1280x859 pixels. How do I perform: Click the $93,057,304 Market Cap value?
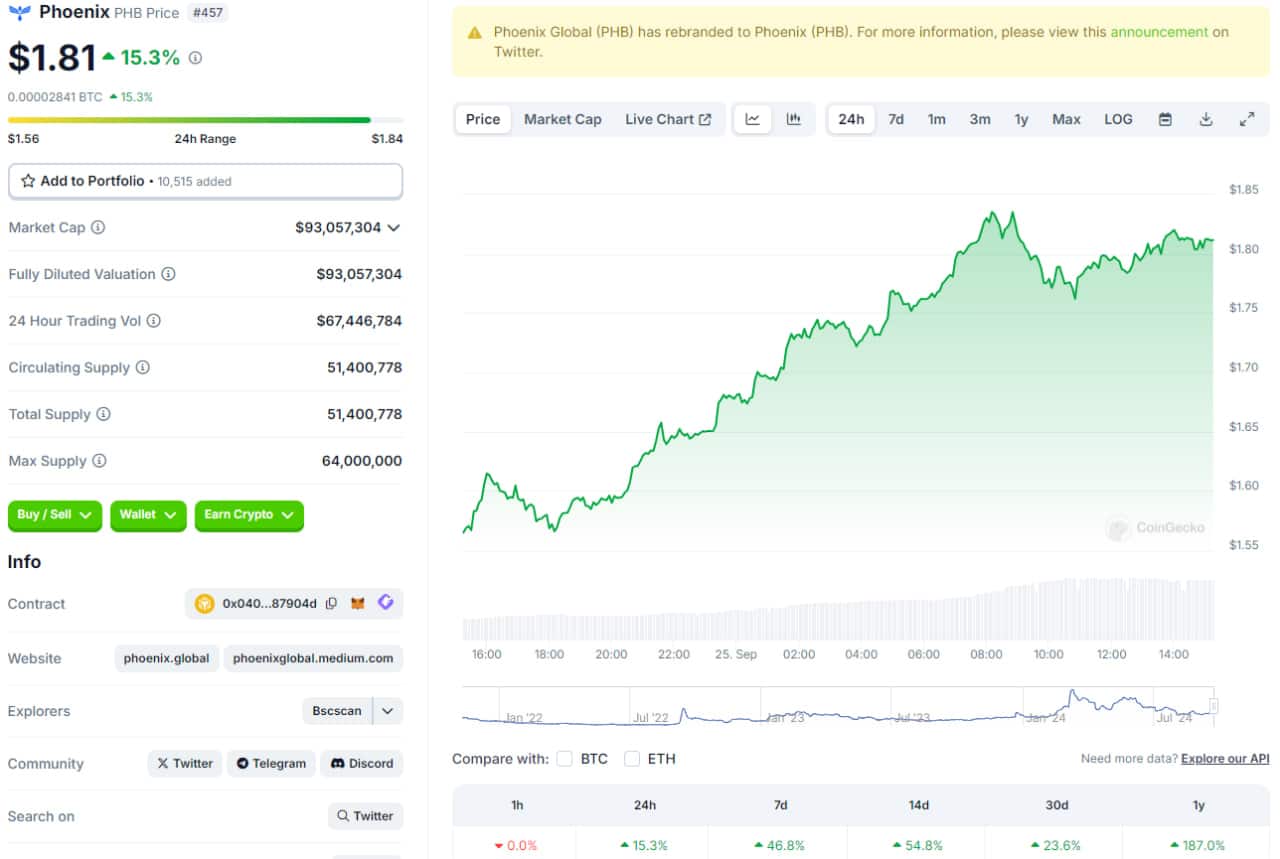338,228
